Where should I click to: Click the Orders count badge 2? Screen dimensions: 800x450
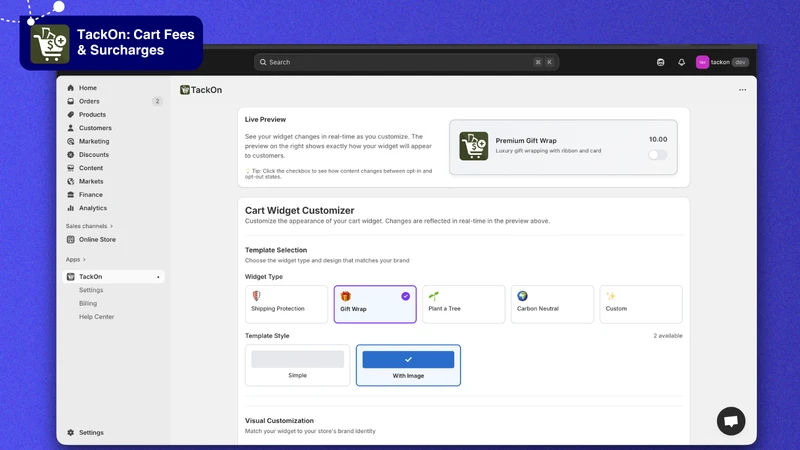pyautogui.click(x=157, y=101)
